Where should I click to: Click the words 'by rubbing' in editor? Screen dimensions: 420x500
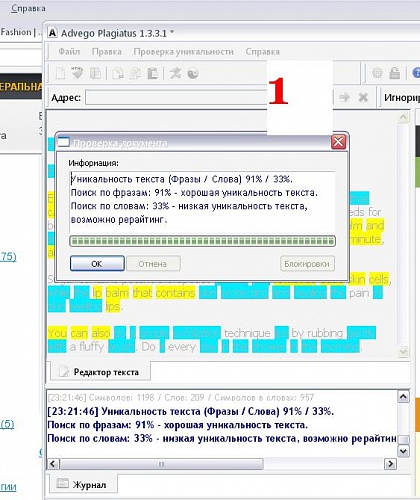(317, 333)
